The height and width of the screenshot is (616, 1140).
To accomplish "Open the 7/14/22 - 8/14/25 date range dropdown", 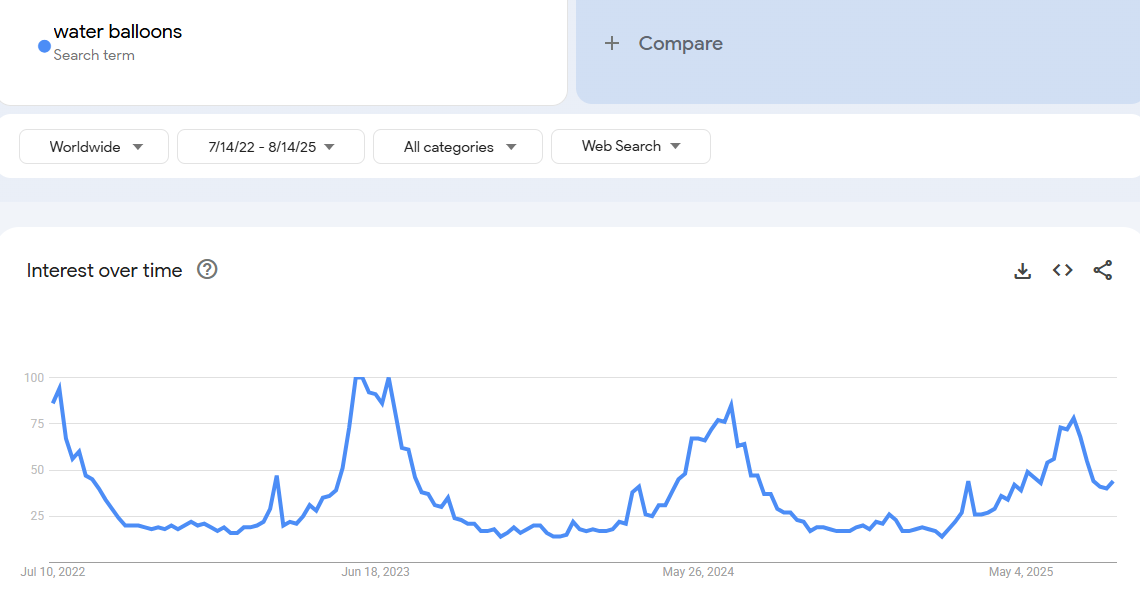I will [x=270, y=146].
